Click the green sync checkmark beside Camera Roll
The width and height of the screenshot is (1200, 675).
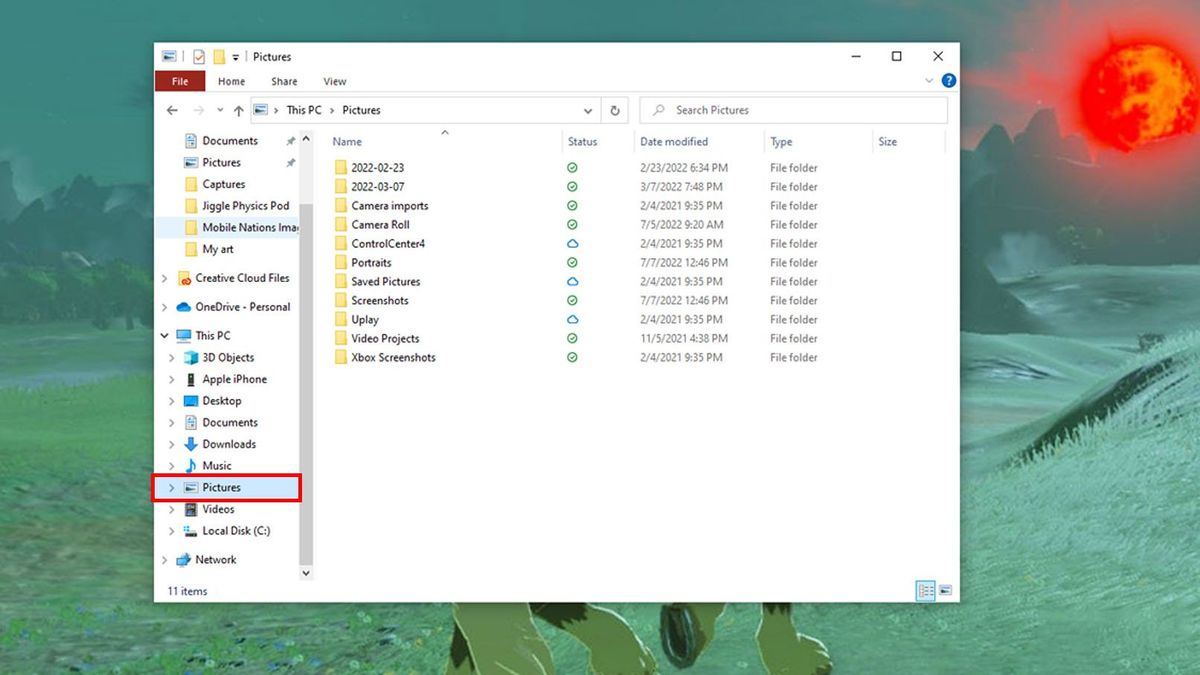coord(571,224)
